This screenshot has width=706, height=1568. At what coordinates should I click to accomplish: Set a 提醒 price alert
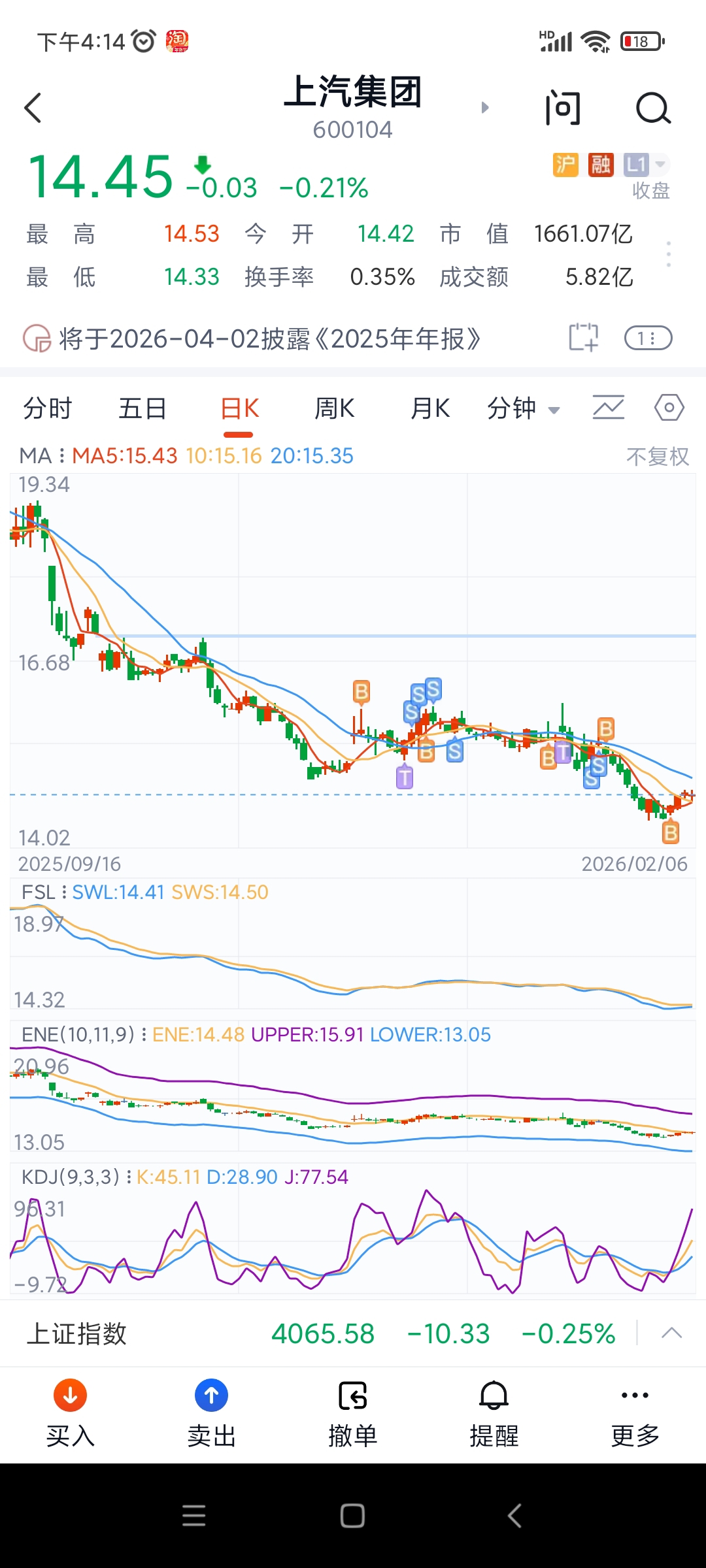[x=494, y=1413]
